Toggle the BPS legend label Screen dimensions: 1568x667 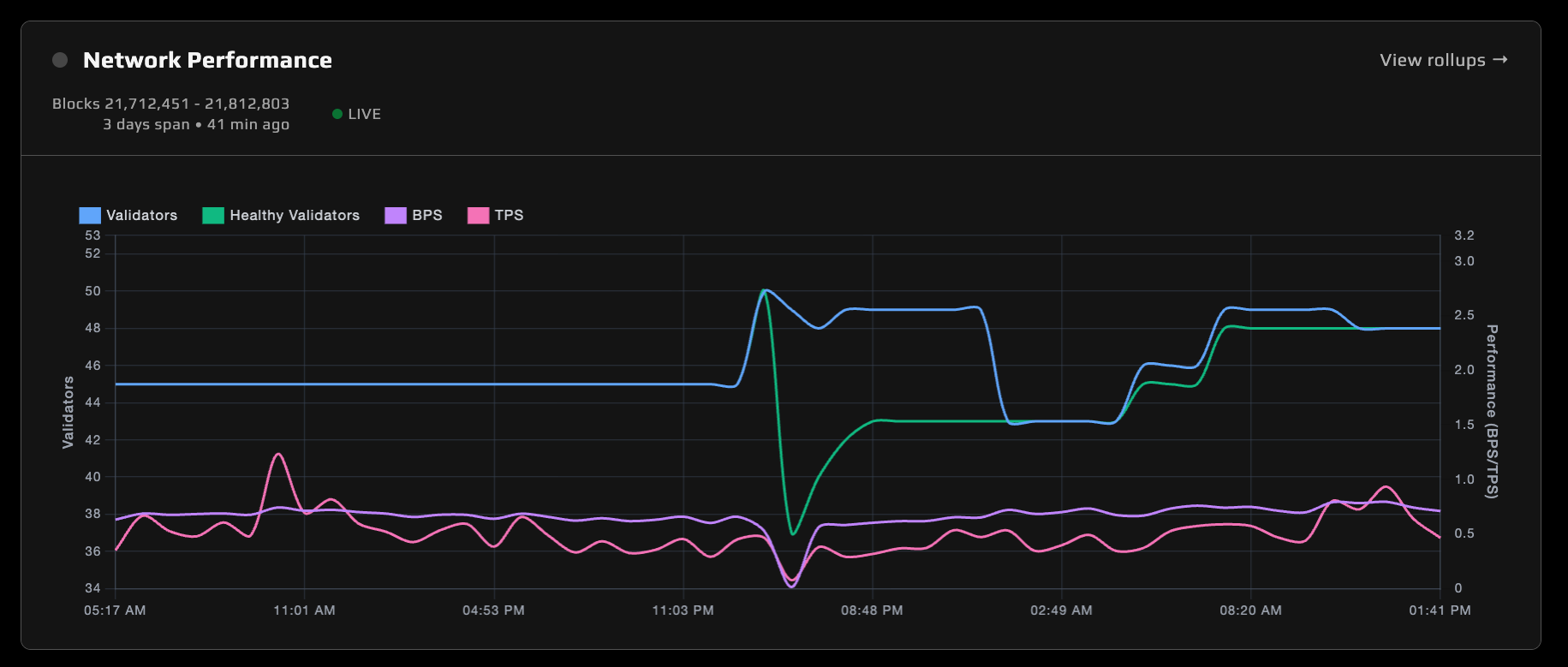(x=427, y=216)
